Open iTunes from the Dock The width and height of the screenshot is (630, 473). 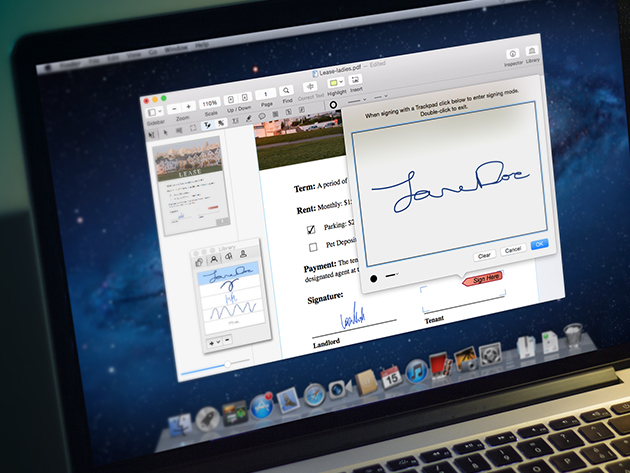point(415,375)
